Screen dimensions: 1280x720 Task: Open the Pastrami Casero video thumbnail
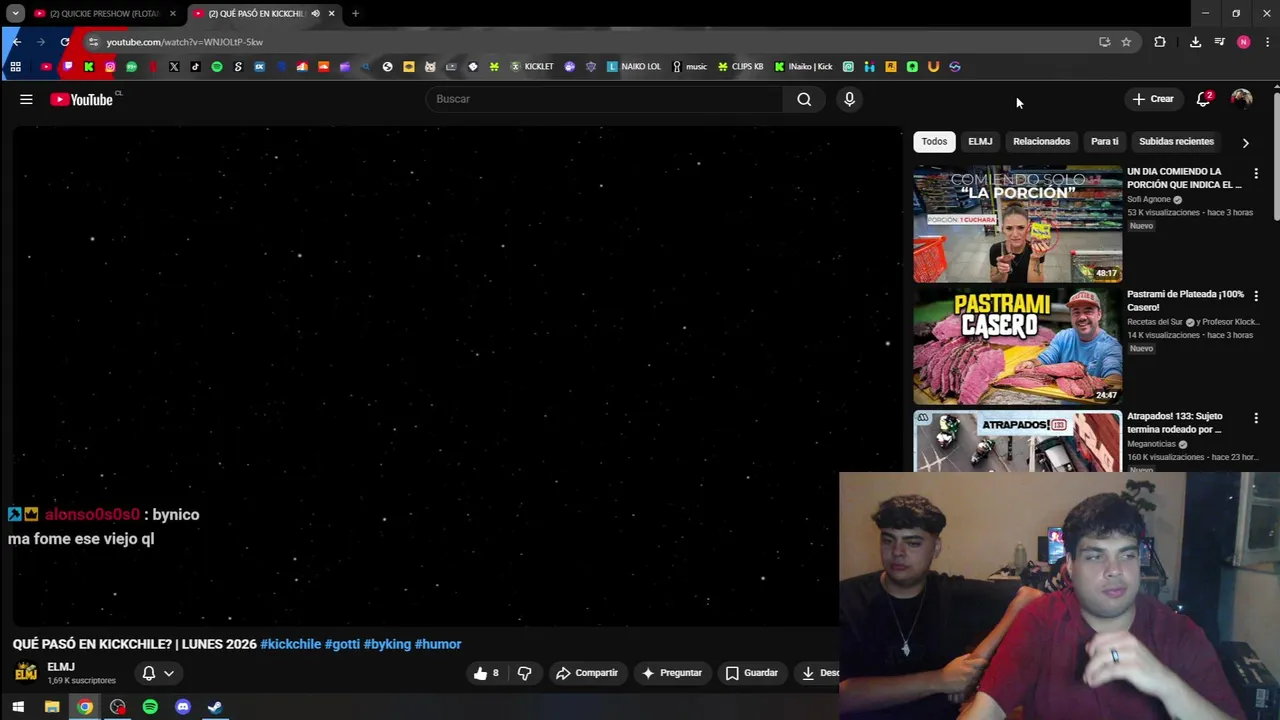pos(1017,346)
